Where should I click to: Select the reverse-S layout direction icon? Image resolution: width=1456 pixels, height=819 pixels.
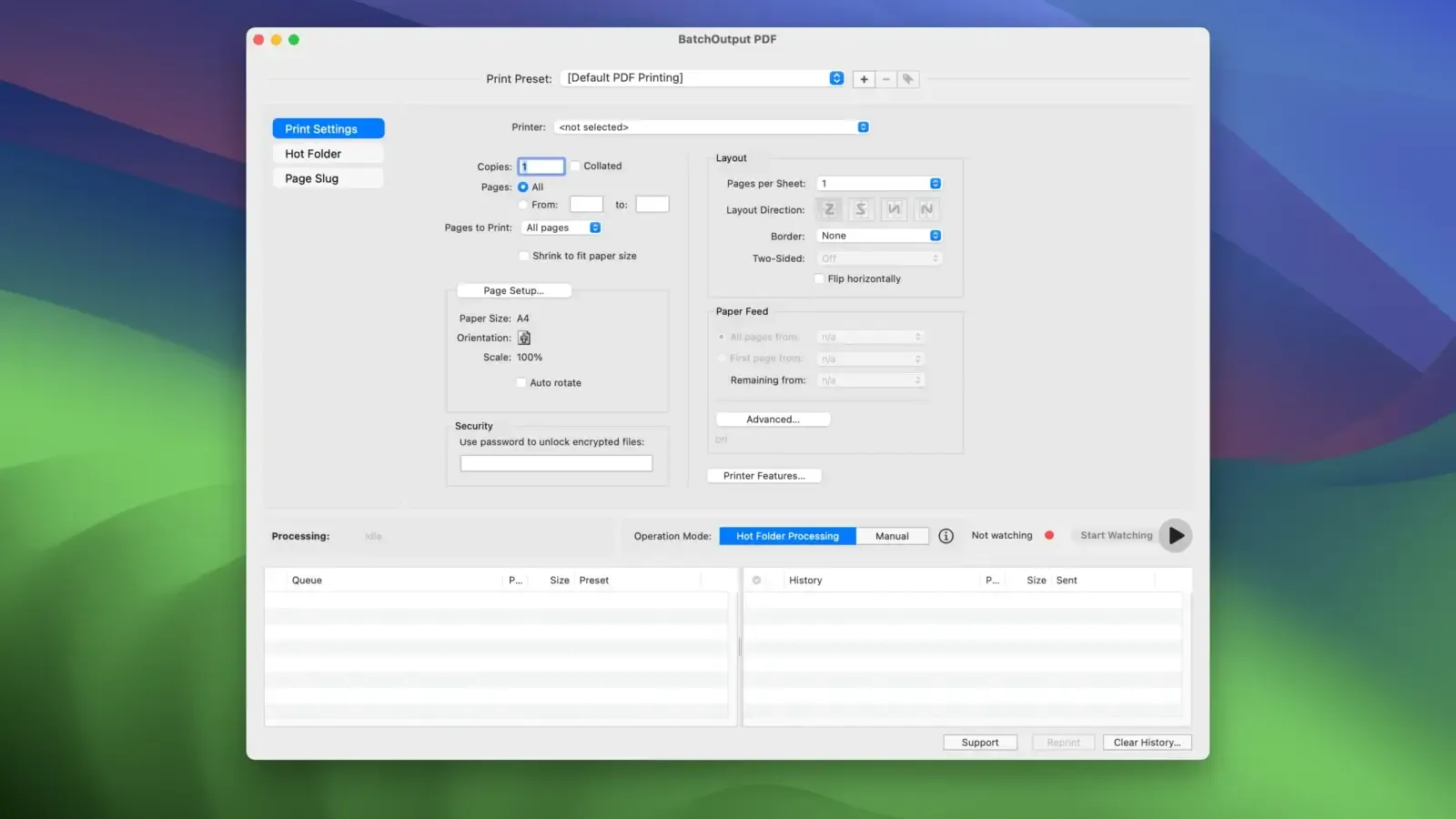[861, 209]
